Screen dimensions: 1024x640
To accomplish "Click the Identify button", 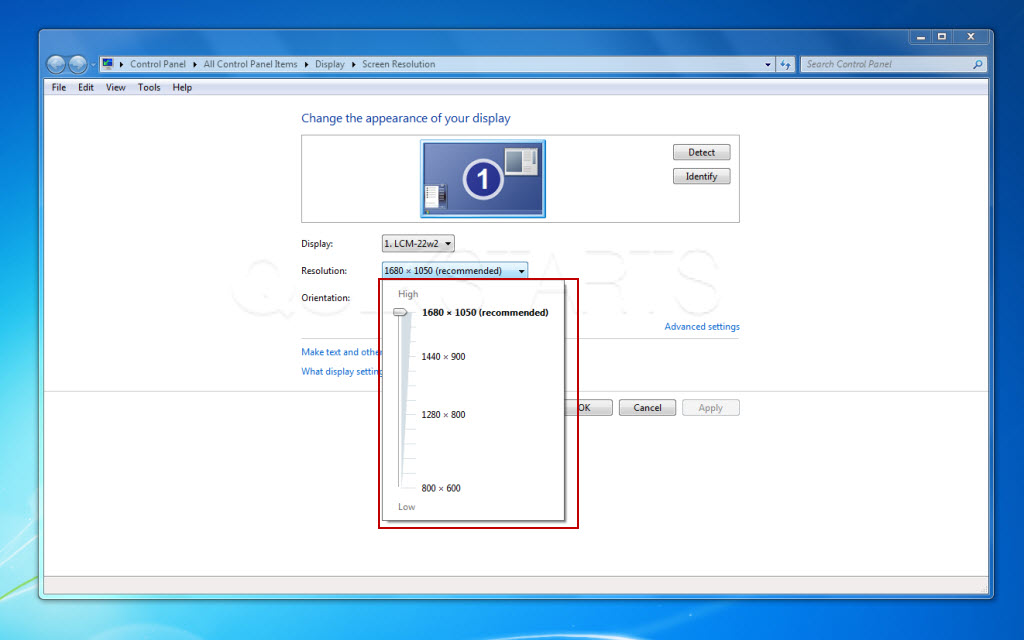I will pos(701,176).
